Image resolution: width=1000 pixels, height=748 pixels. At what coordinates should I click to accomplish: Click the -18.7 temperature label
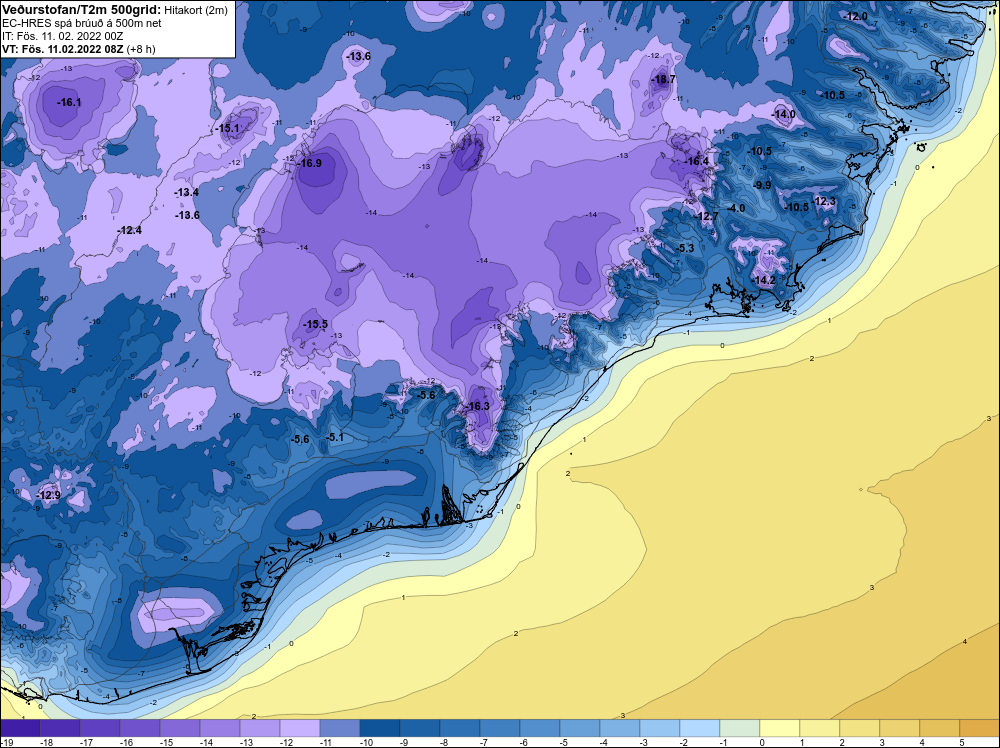[x=663, y=79]
